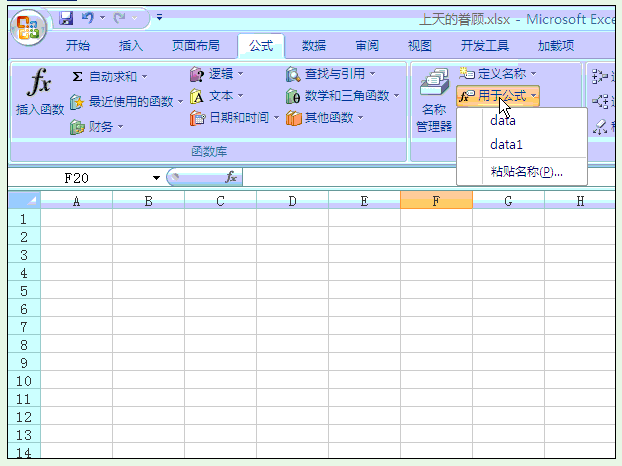The image size is (622, 466).
Task: Select row 7 header
Action: (24, 327)
